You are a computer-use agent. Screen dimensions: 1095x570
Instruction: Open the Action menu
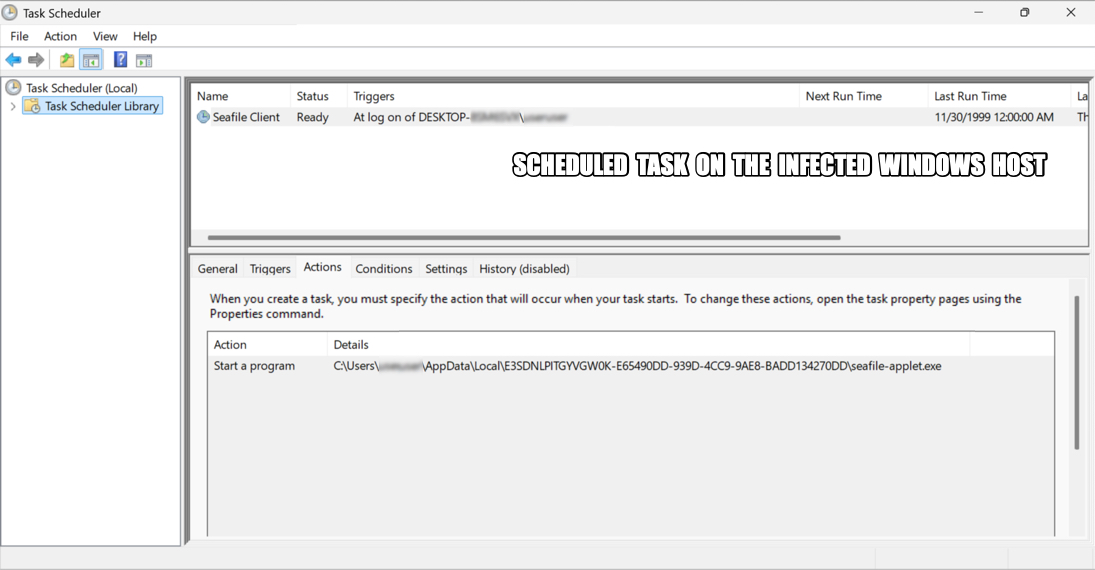pos(60,36)
